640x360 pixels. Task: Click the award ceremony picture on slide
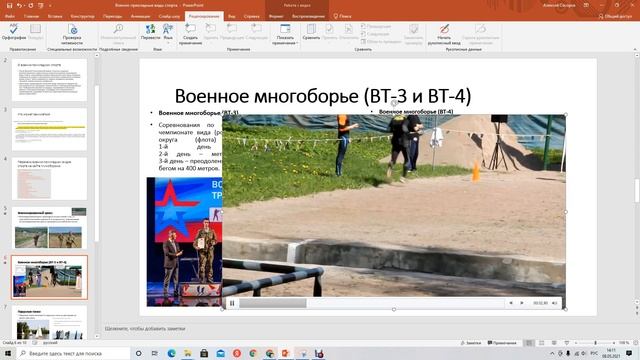[x=184, y=242]
